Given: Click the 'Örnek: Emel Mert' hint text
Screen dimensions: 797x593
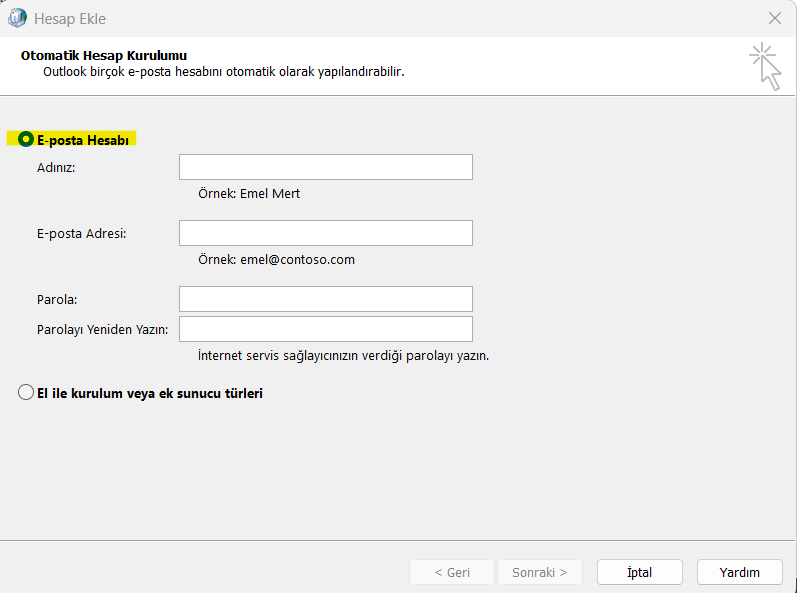Looking at the screenshot, I should [249, 194].
